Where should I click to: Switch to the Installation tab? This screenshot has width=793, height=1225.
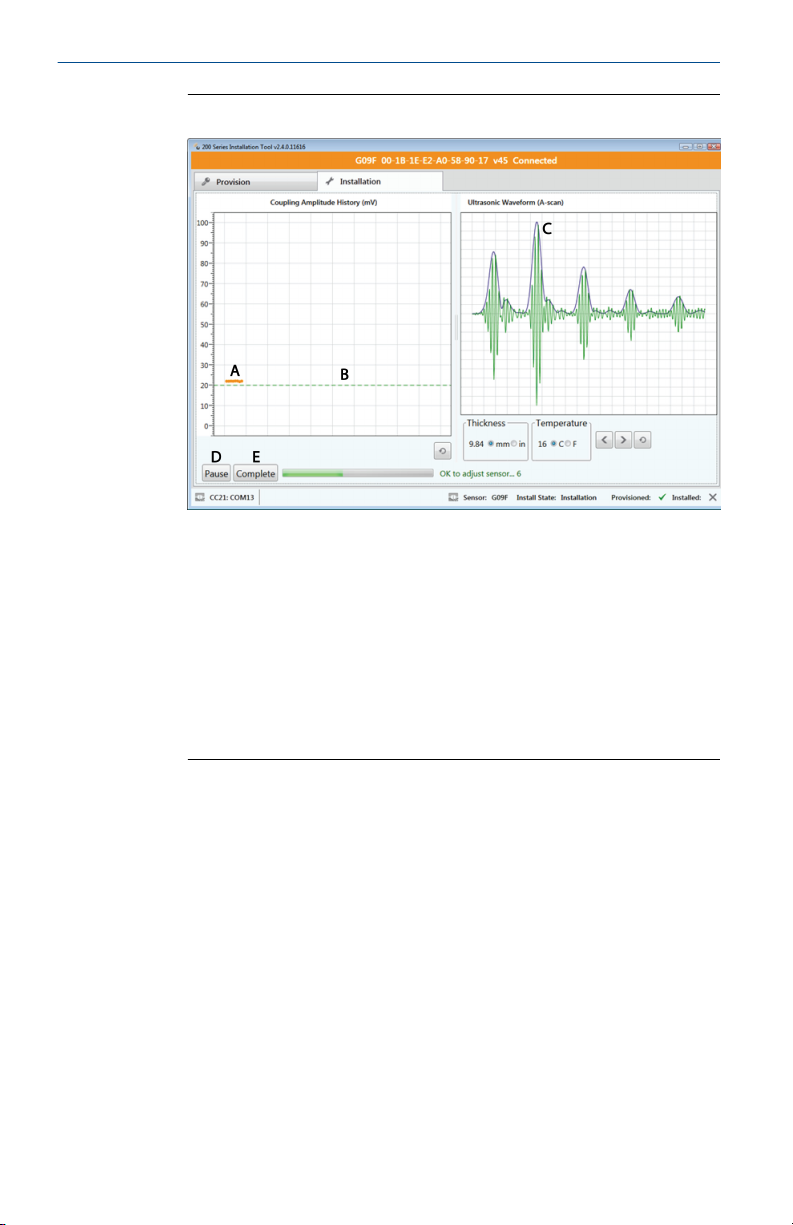[379, 182]
